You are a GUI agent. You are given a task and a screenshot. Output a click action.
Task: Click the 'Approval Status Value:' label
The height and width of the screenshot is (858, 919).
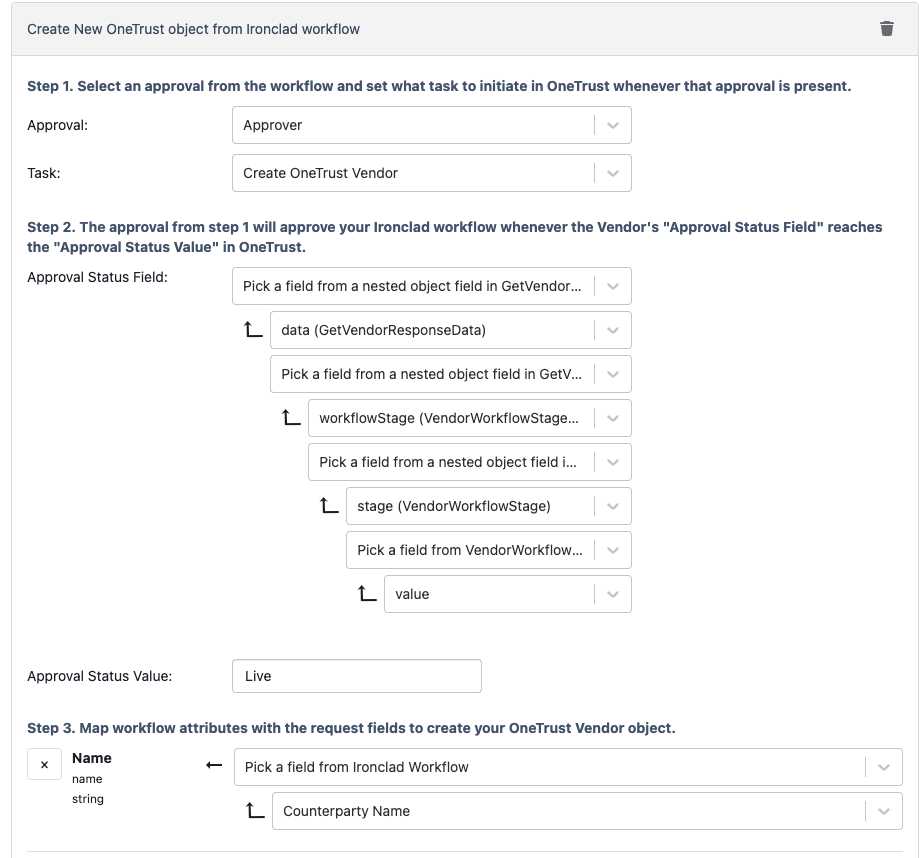click(x=100, y=676)
